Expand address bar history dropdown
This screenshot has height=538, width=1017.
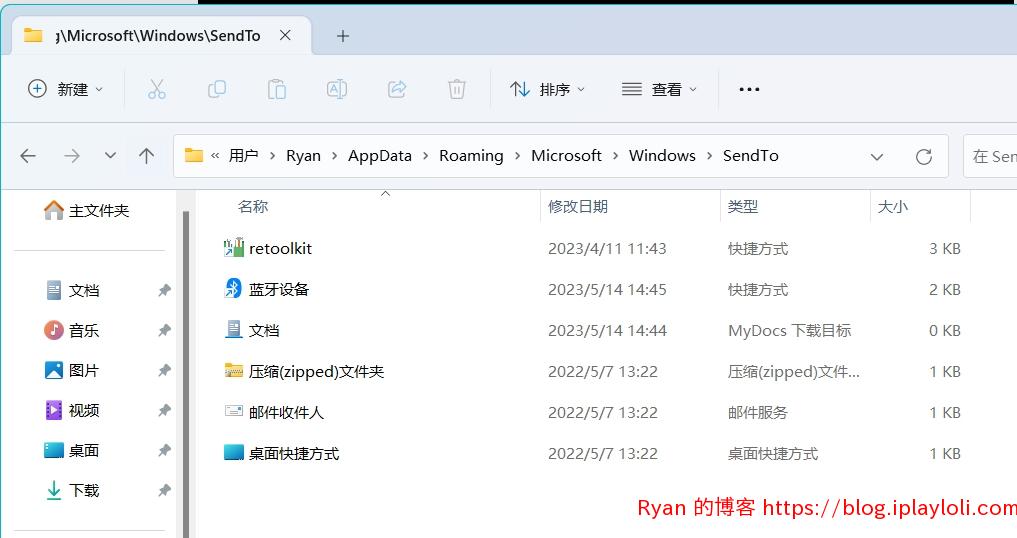coord(877,156)
